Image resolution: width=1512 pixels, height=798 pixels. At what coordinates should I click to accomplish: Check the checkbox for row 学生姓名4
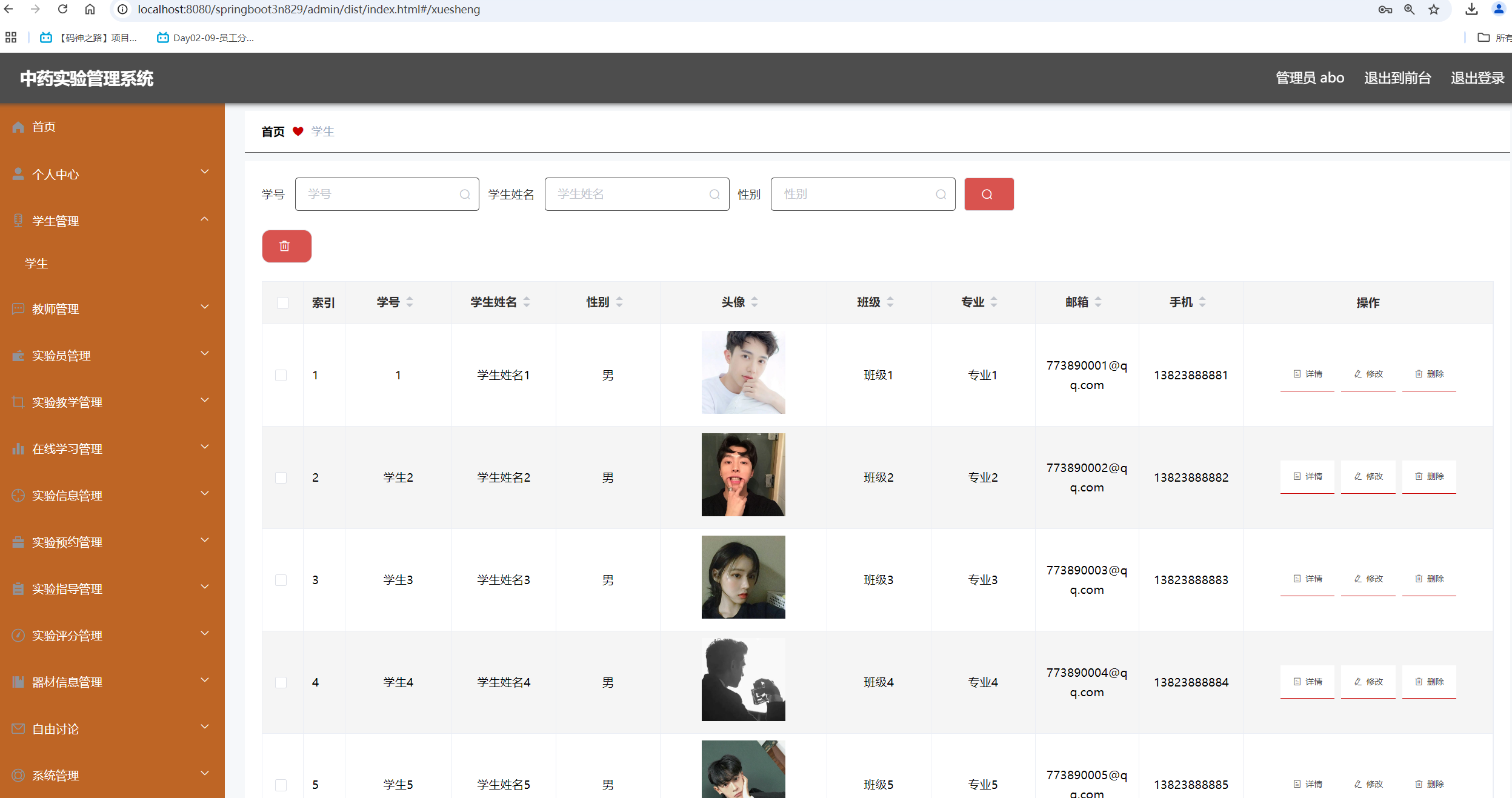click(x=281, y=682)
